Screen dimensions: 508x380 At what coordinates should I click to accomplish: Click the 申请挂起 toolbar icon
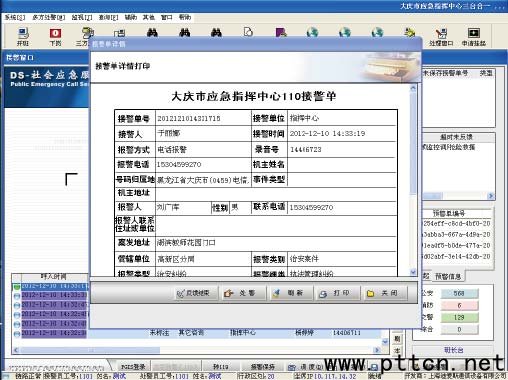point(474,37)
